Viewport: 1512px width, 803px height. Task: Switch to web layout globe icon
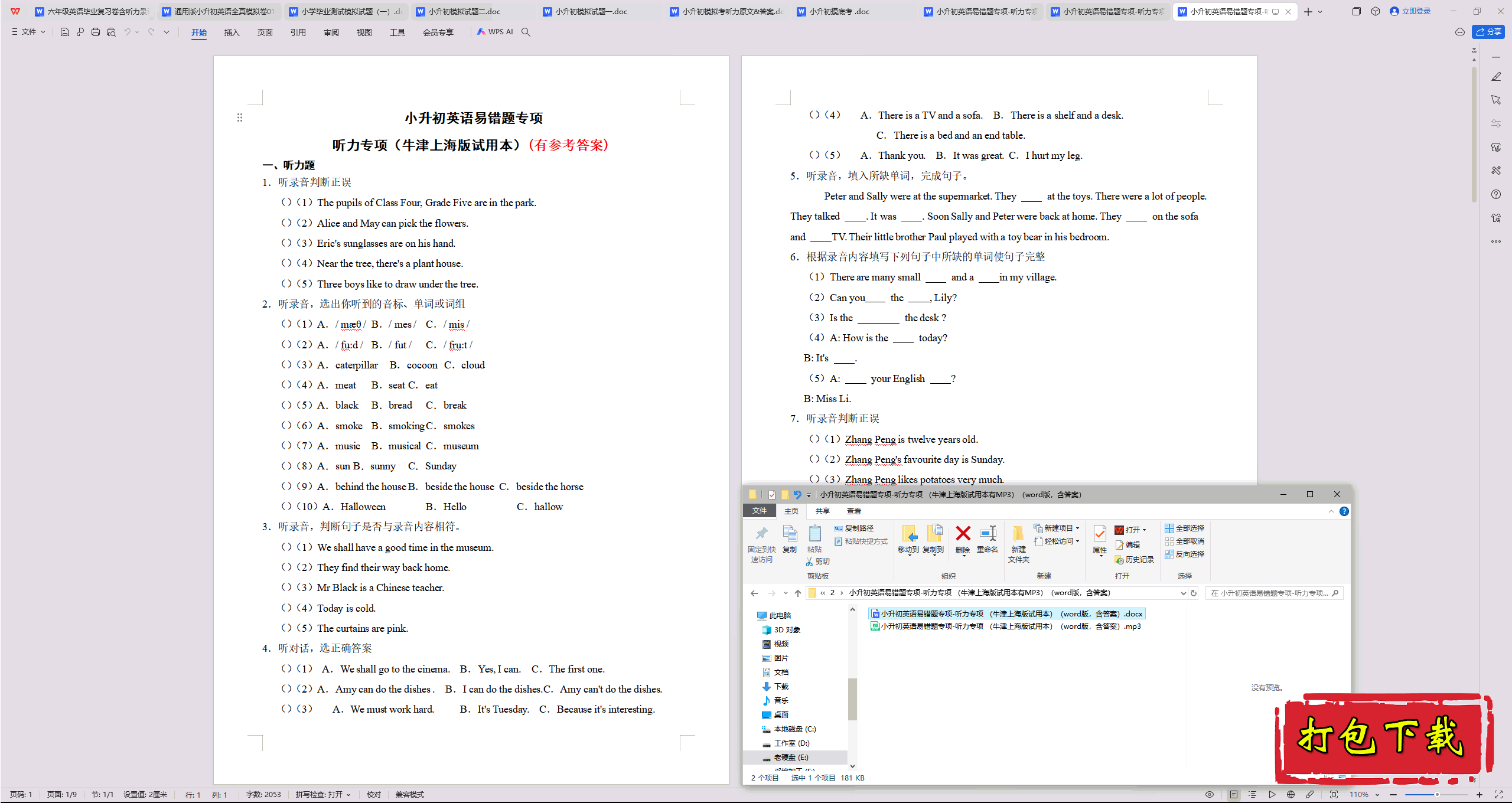pyautogui.click(x=1291, y=795)
